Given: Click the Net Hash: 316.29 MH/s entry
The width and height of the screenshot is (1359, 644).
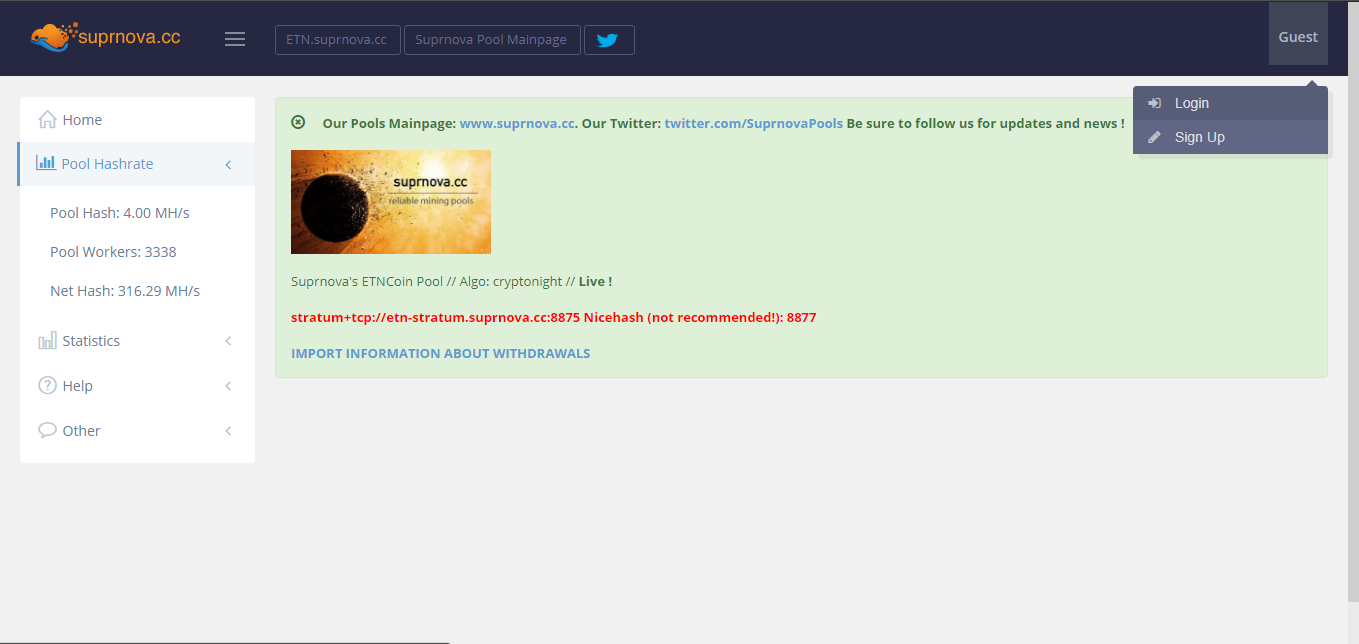Looking at the screenshot, I should 125,291.
